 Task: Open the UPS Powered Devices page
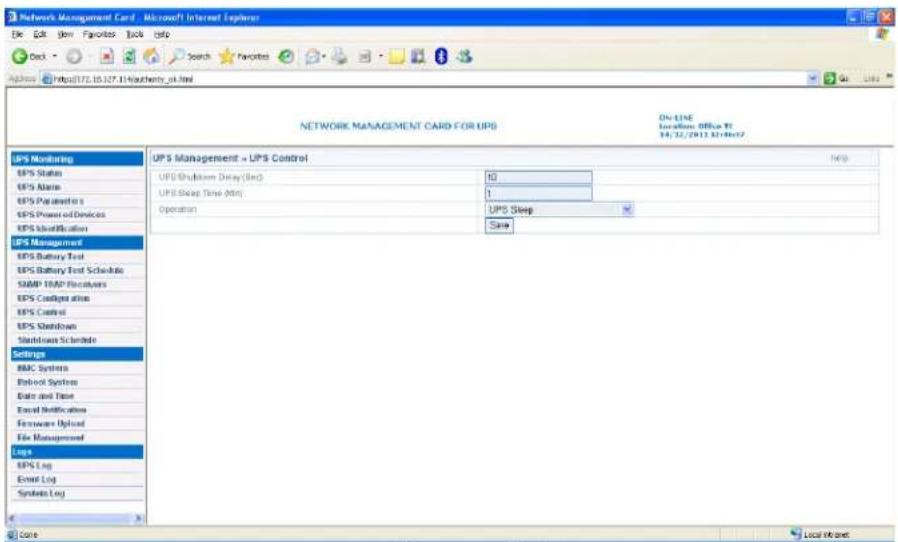pos(61,214)
